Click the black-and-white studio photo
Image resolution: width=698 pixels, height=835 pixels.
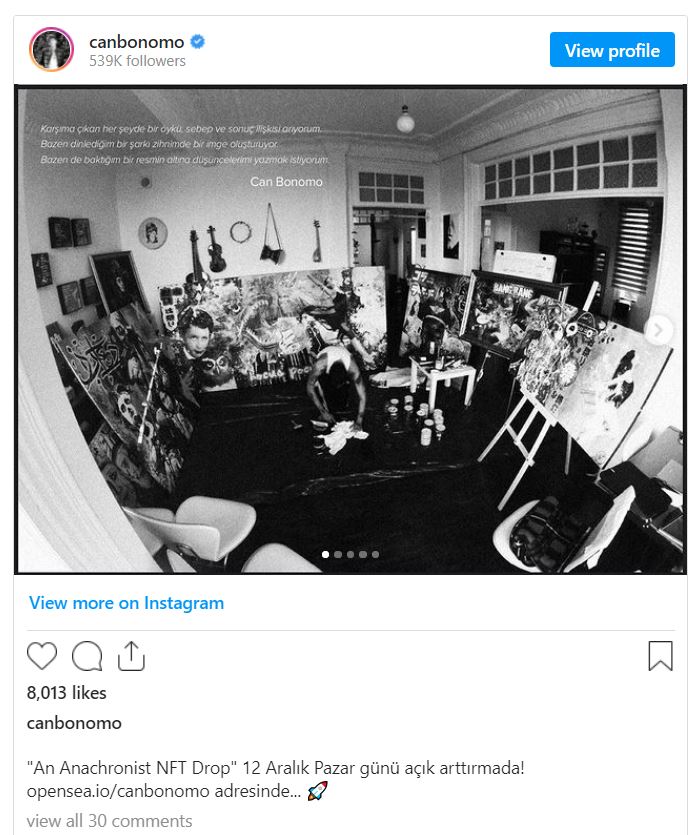(350, 330)
